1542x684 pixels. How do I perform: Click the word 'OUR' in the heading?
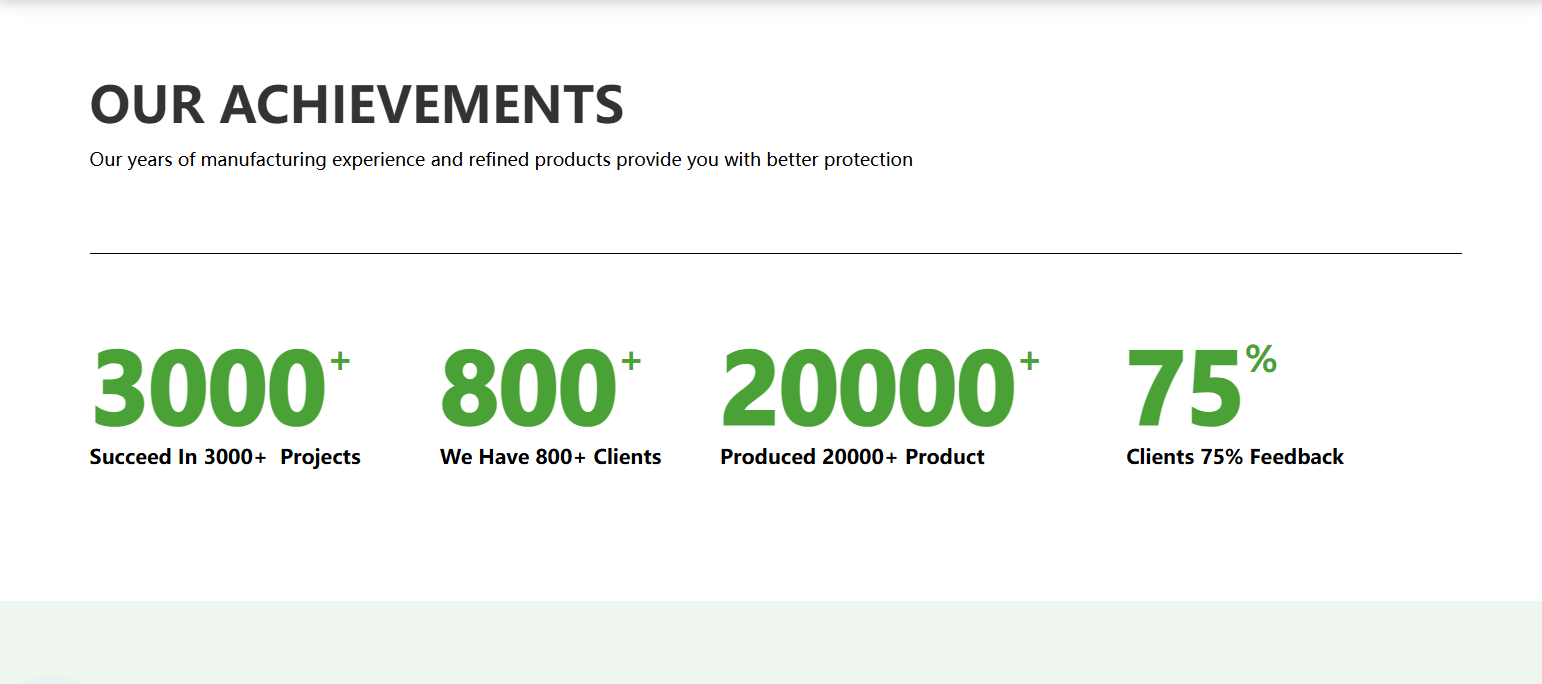[146, 105]
